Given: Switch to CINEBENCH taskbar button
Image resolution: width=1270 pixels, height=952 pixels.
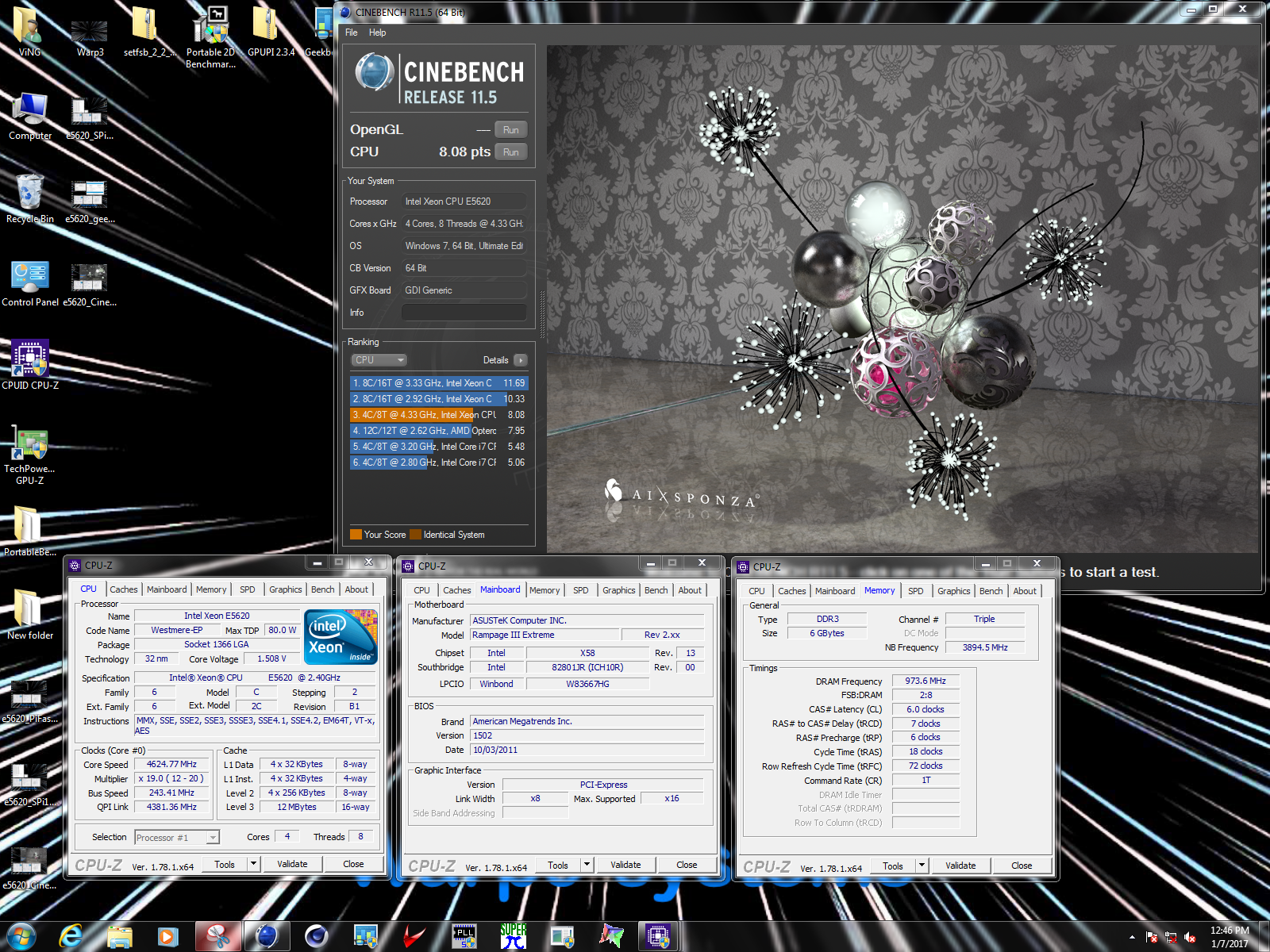Looking at the screenshot, I should click(267, 936).
